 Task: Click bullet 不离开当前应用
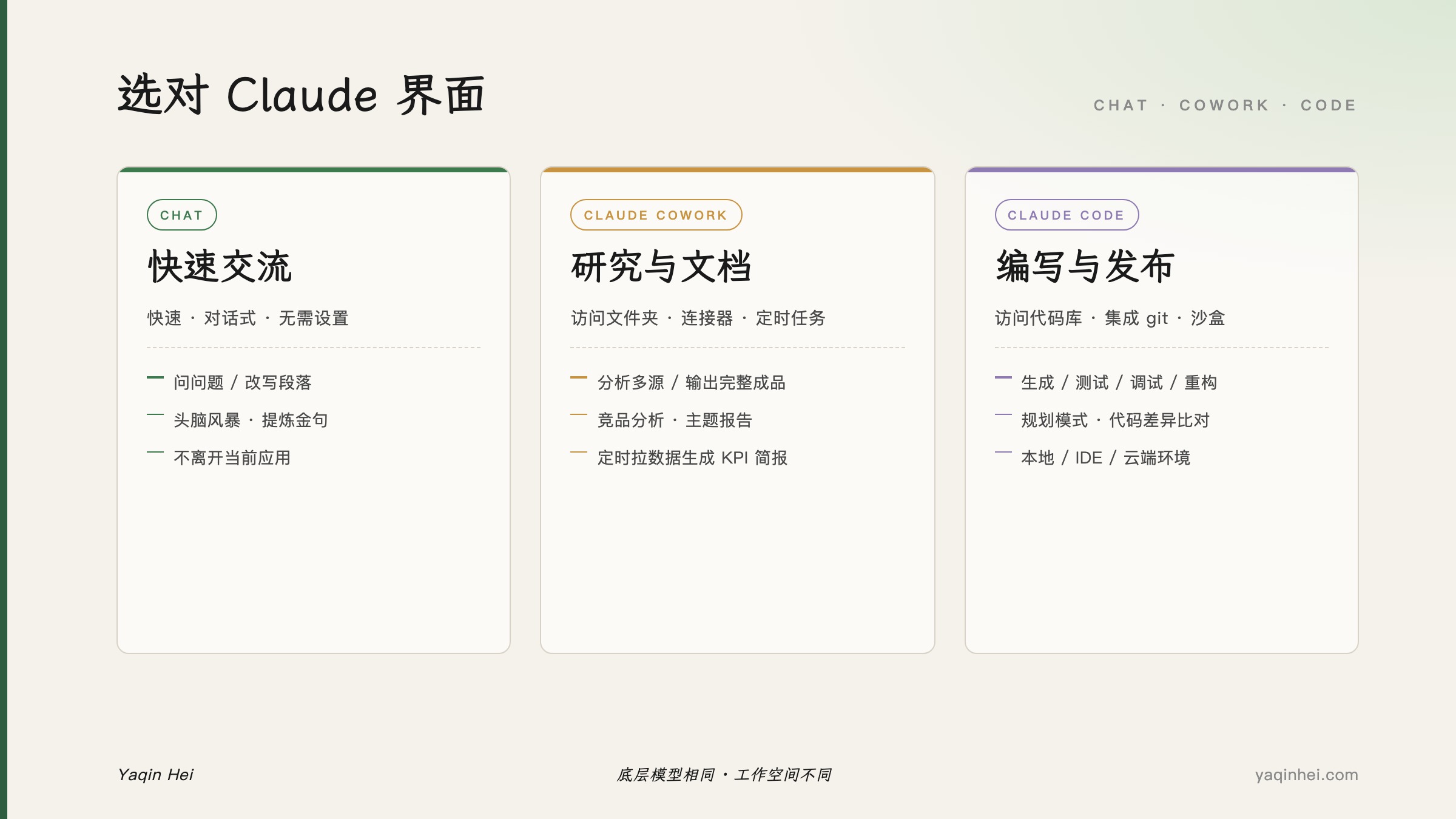tap(232, 457)
